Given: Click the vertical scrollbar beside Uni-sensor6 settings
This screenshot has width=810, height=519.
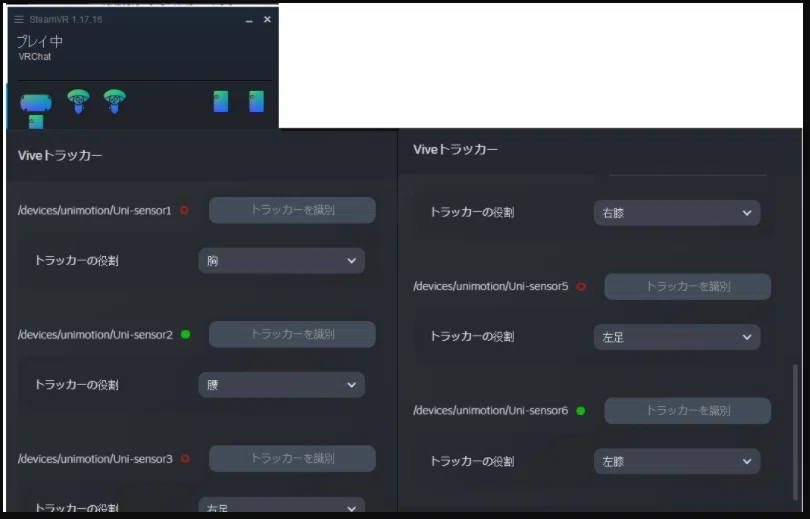Looking at the screenshot, I should [x=795, y=432].
